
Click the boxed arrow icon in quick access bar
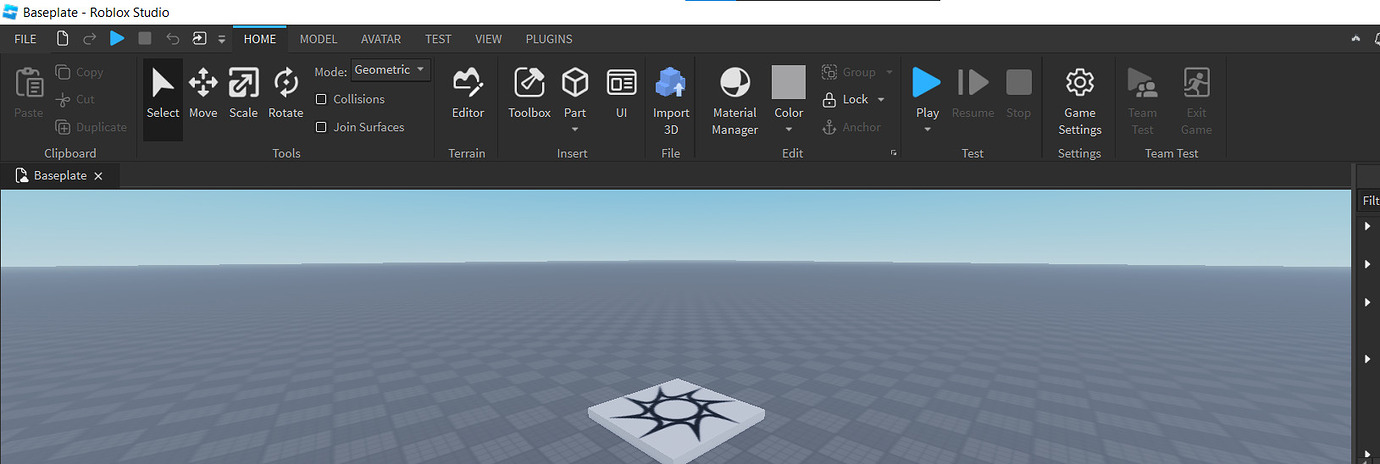point(199,39)
